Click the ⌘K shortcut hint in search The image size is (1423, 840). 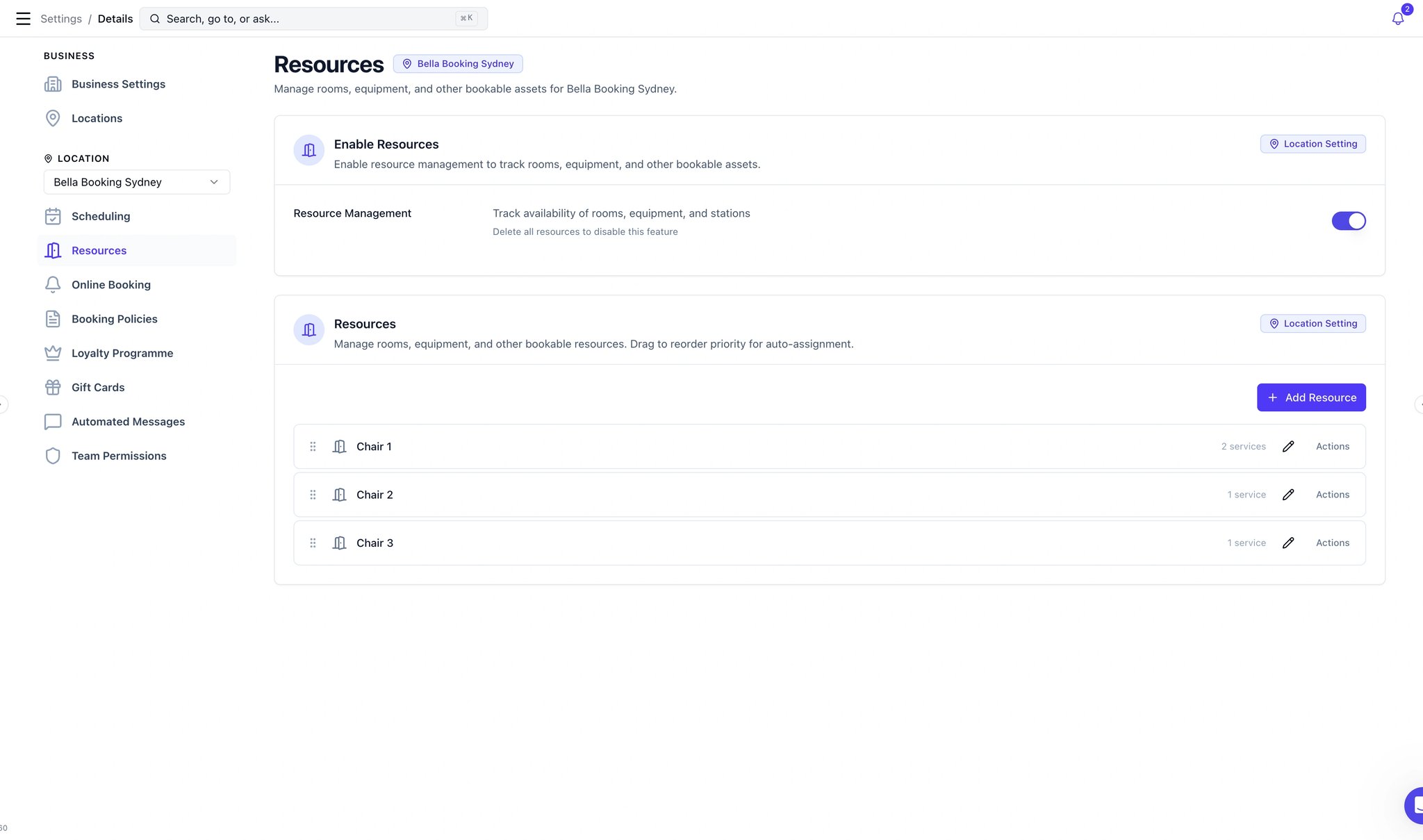click(466, 18)
